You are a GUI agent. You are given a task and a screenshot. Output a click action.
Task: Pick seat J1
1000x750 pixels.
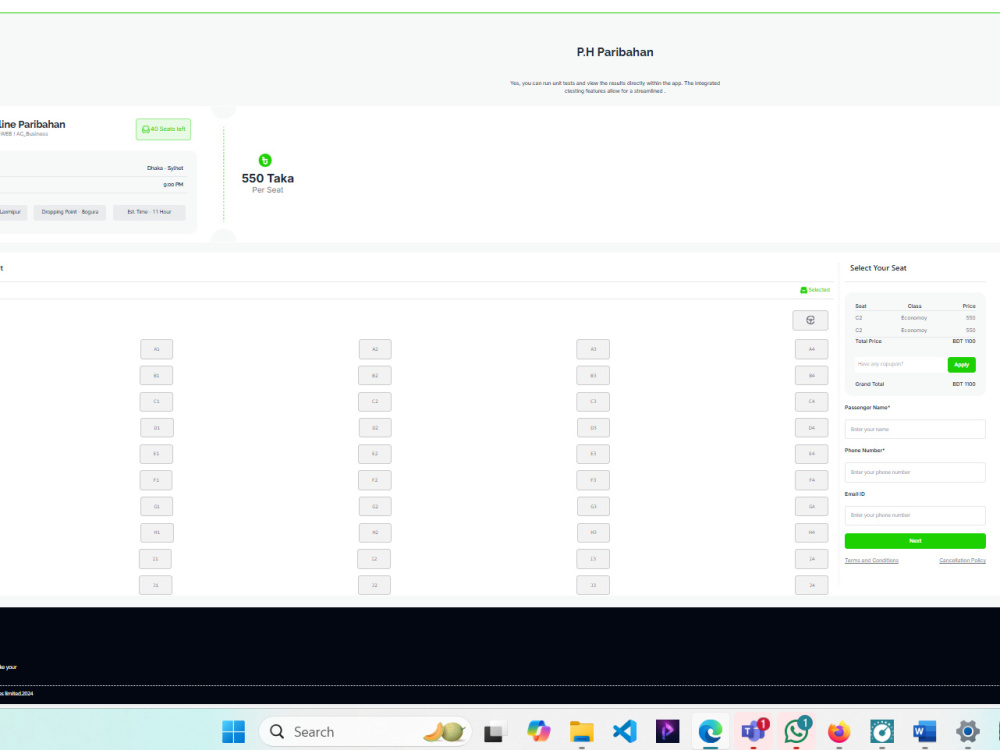156,585
